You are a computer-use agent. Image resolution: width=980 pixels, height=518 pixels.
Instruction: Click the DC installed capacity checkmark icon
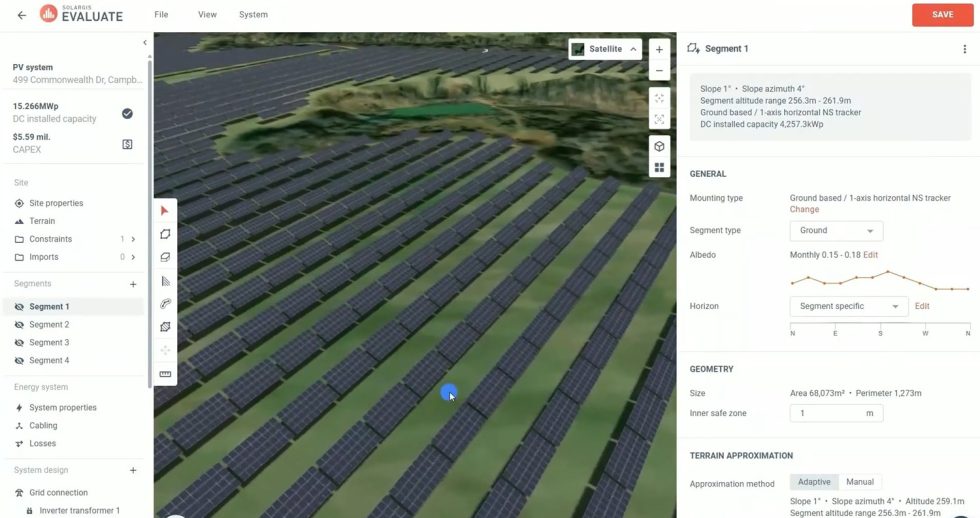pos(128,113)
